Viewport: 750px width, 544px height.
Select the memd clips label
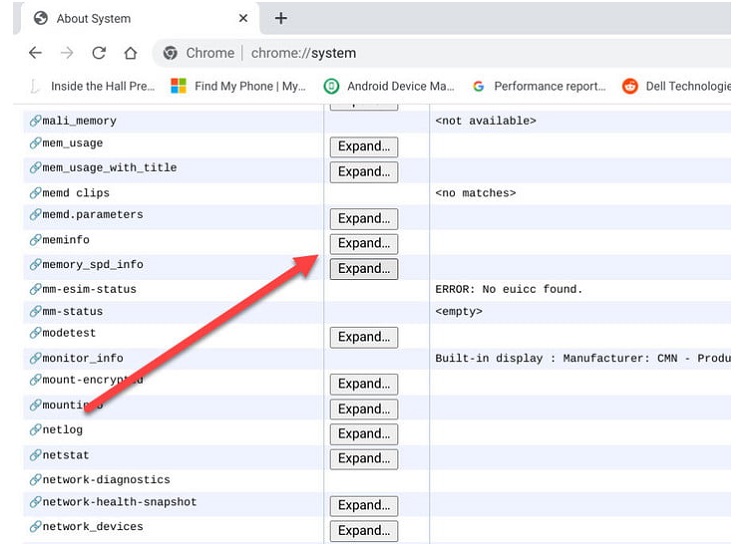76,193
